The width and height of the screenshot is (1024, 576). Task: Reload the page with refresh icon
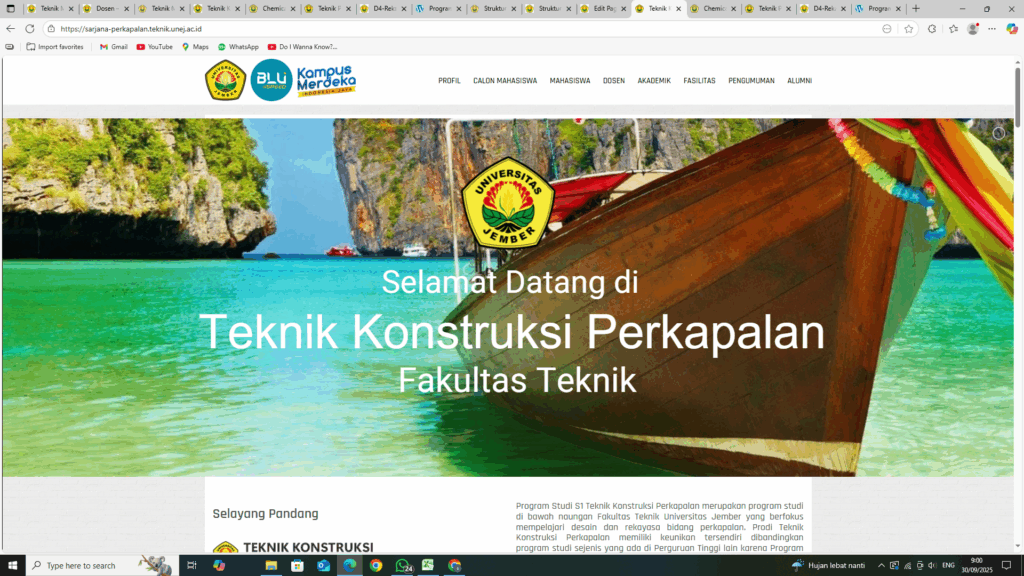pyautogui.click(x=29, y=29)
